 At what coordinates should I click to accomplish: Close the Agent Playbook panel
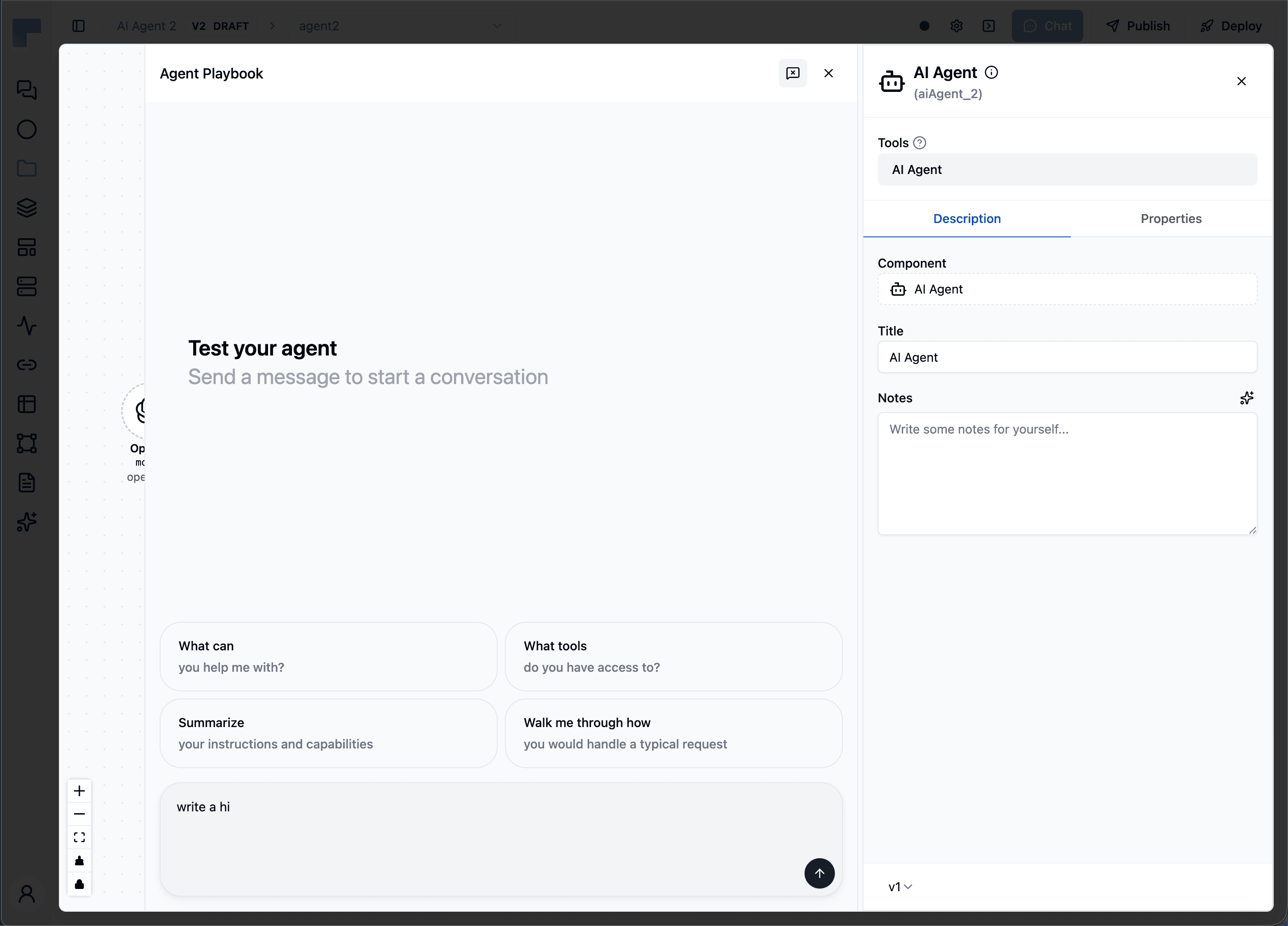click(x=829, y=73)
